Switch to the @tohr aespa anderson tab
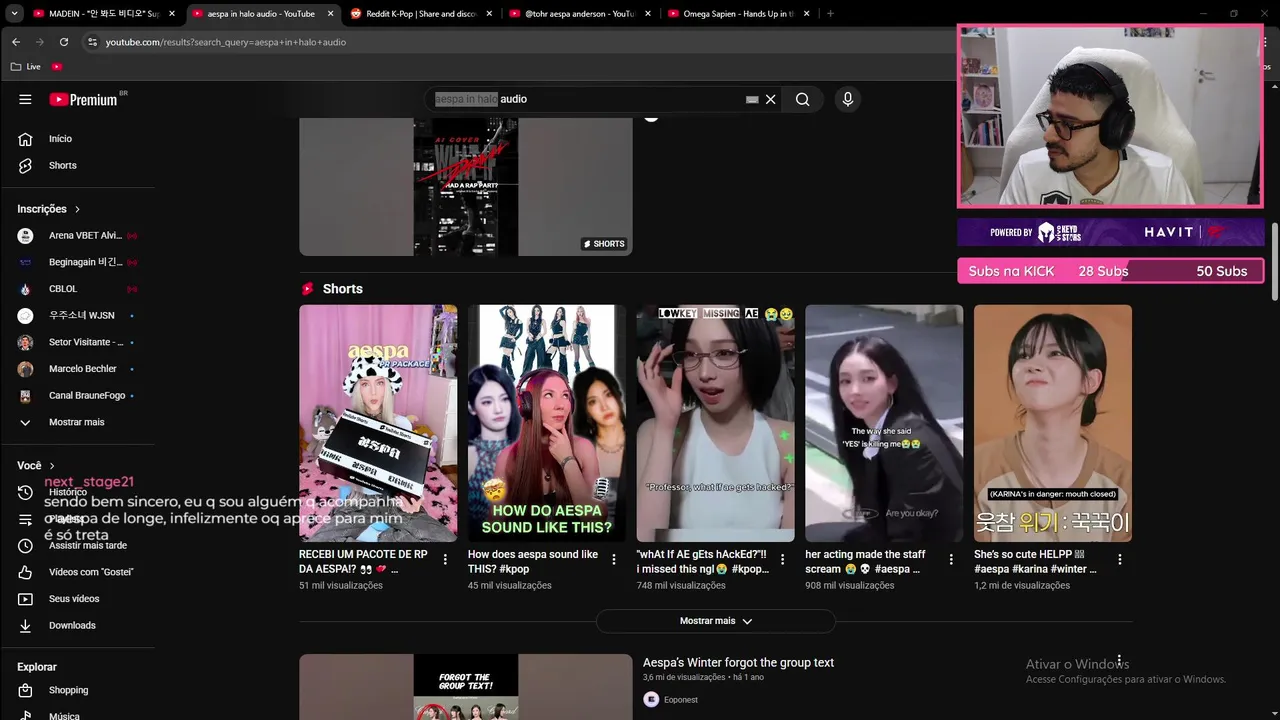 coord(578,14)
